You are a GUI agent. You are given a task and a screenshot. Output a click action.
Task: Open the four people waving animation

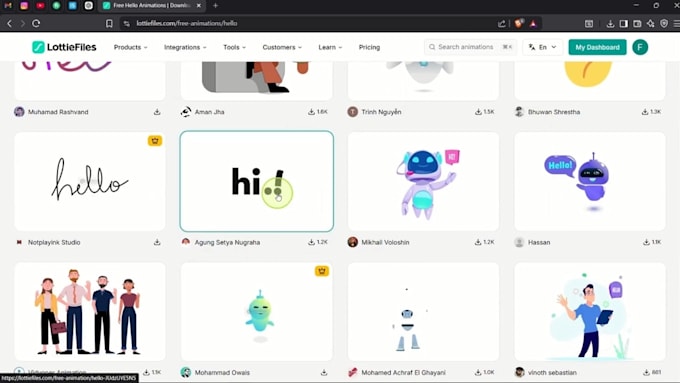[90, 311]
